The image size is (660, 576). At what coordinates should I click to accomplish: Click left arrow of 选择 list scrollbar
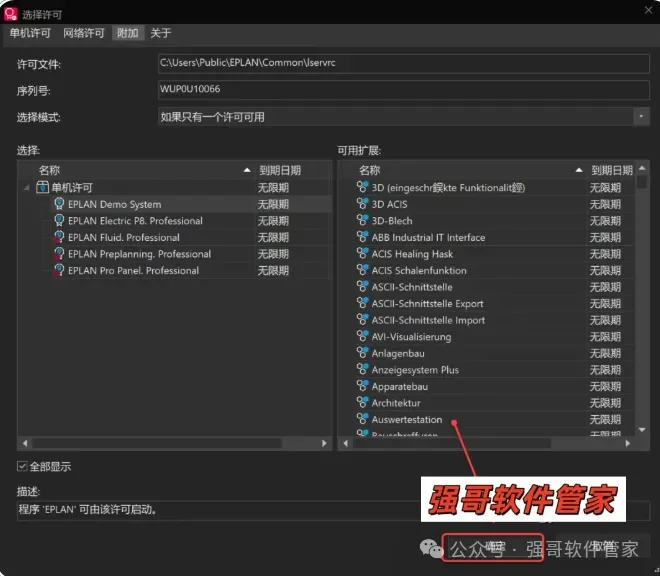[x=25, y=443]
